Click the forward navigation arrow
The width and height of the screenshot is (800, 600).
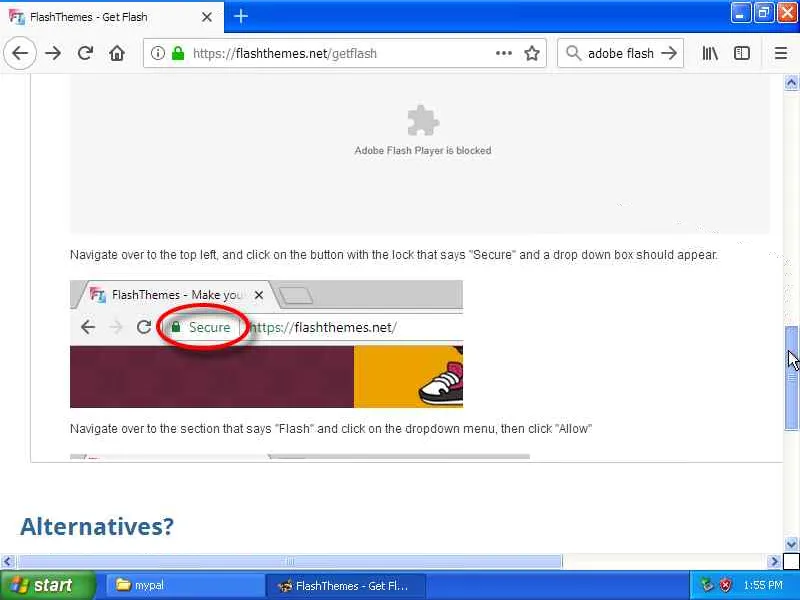point(53,53)
